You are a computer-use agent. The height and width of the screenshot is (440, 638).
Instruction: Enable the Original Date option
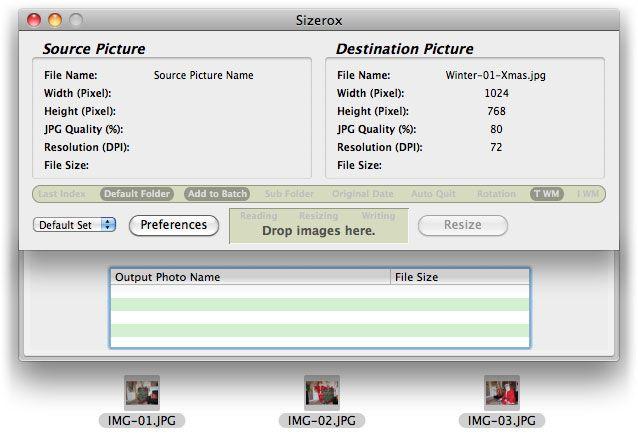pyautogui.click(x=364, y=194)
